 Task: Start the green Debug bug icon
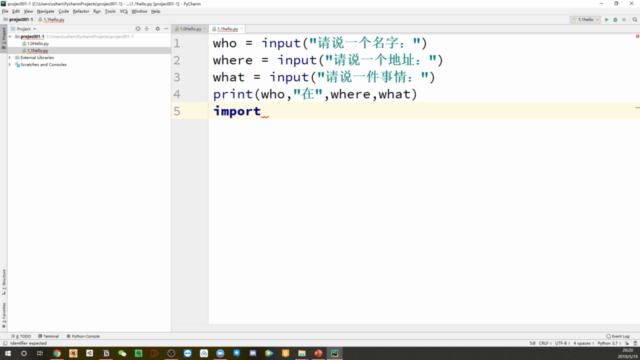point(615,20)
